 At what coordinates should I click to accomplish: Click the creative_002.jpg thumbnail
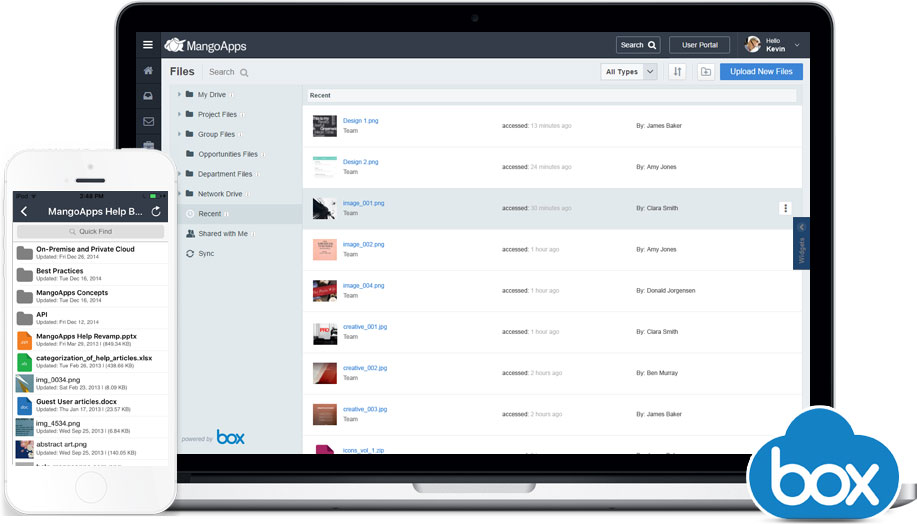click(325, 373)
